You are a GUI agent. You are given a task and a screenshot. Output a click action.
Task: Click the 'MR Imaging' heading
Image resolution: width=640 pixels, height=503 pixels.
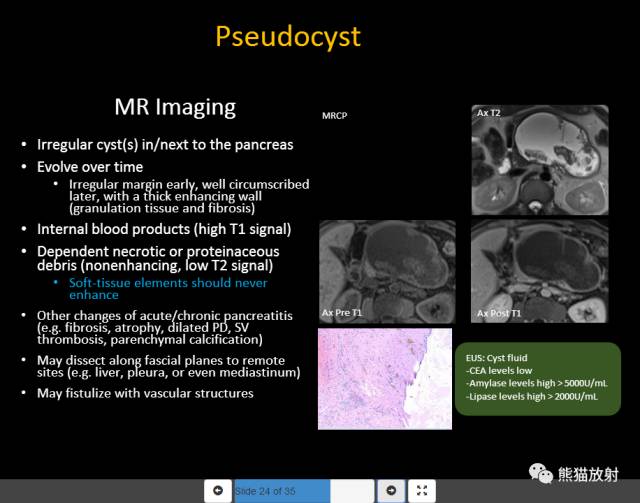tap(175, 107)
